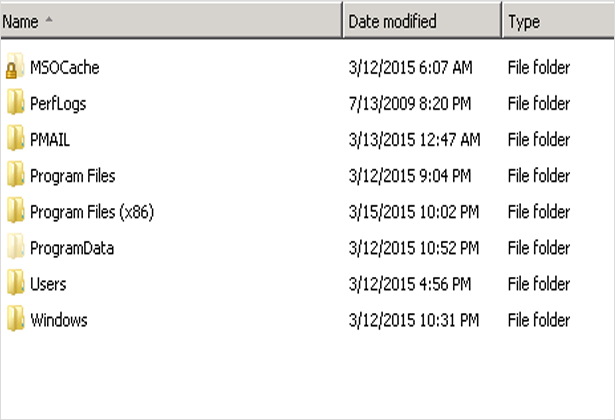Screen dimensions: 615x420
Task: Click the sort arrow next to Name
Action: (49, 18)
